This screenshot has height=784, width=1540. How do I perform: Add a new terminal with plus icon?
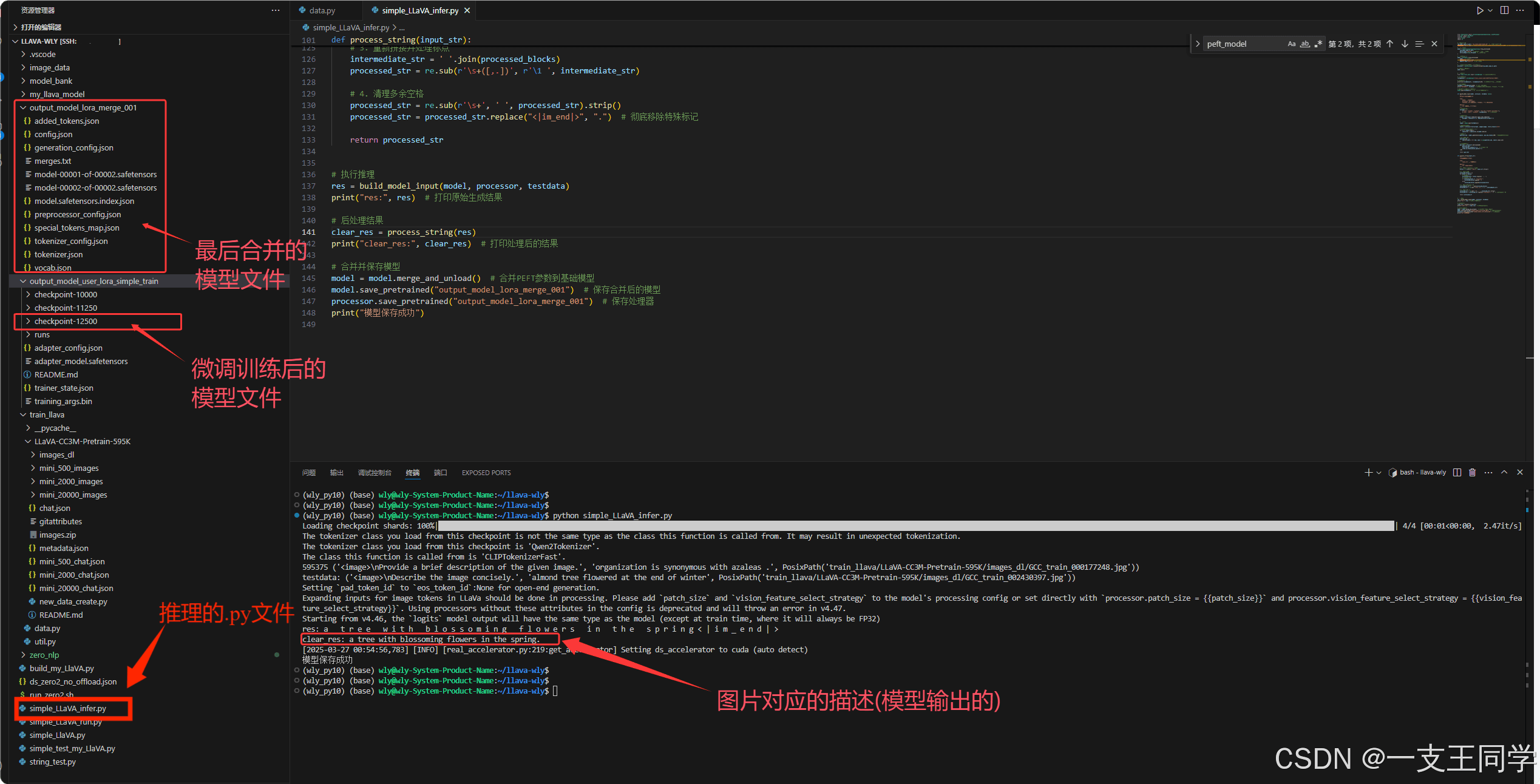(1368, 472)
